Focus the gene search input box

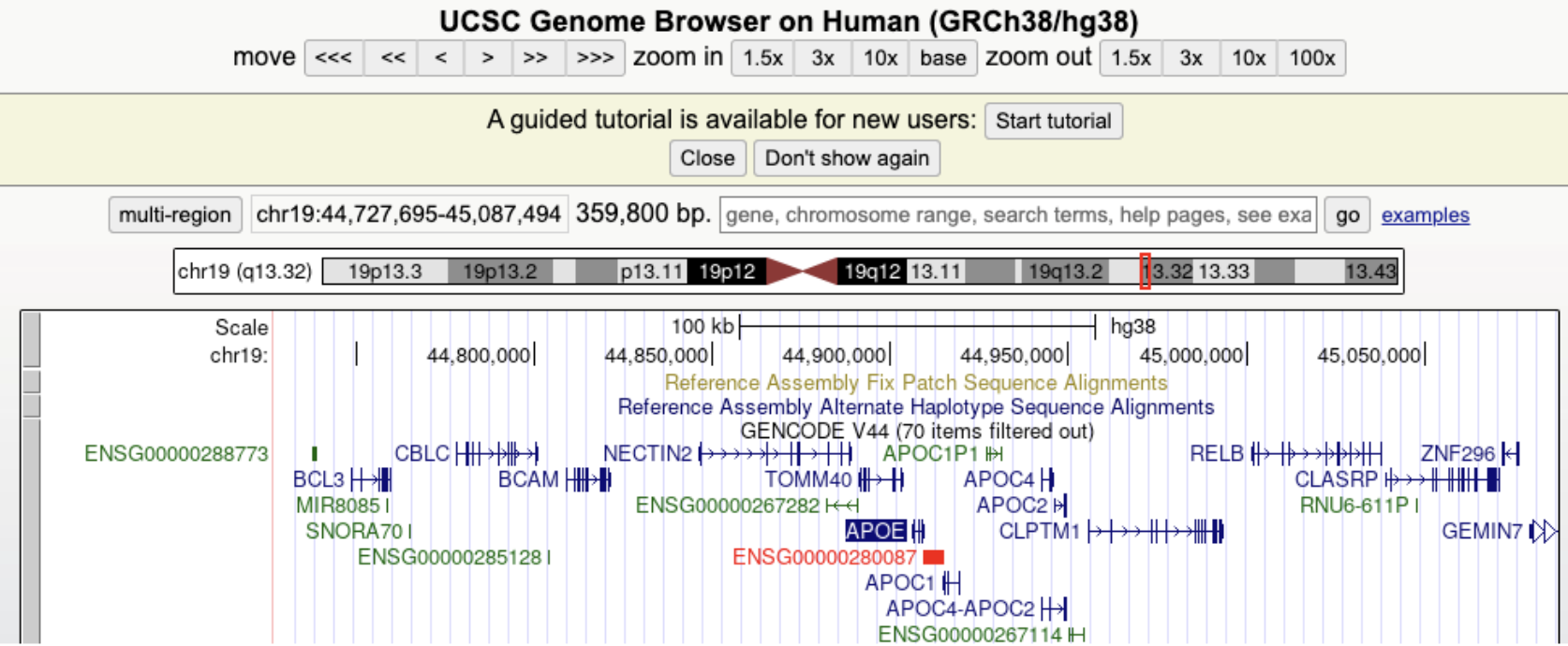tap(1018, 215)
